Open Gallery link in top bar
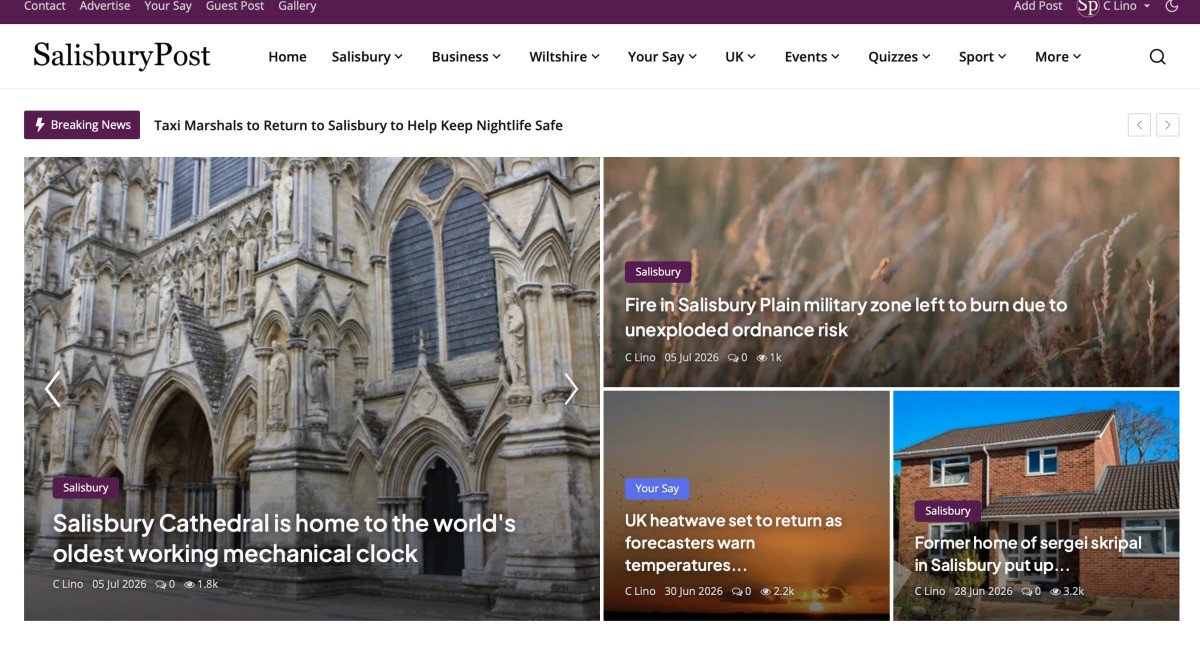 (x=297, y=6)
